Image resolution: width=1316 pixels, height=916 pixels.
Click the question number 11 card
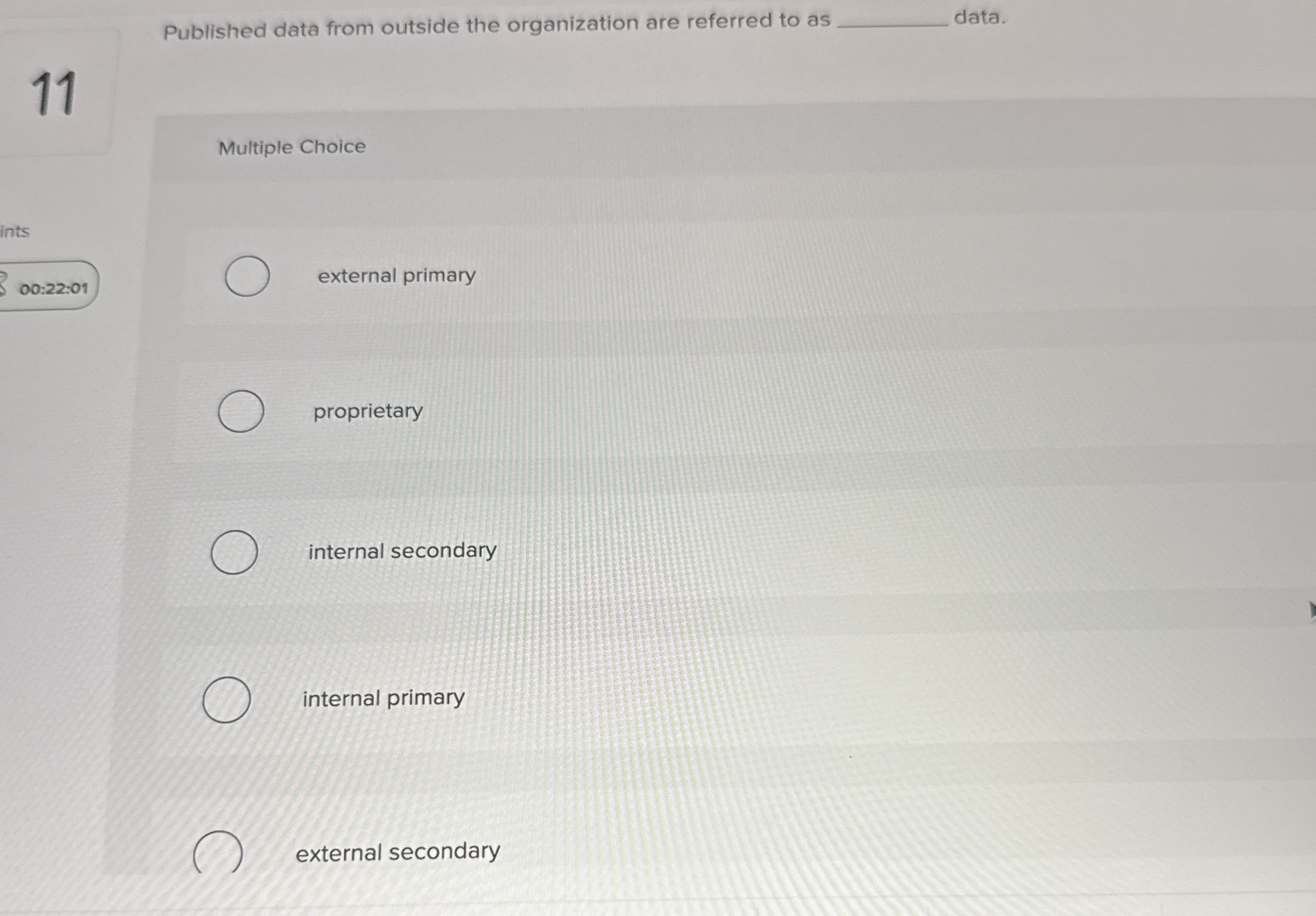point(61,95)
